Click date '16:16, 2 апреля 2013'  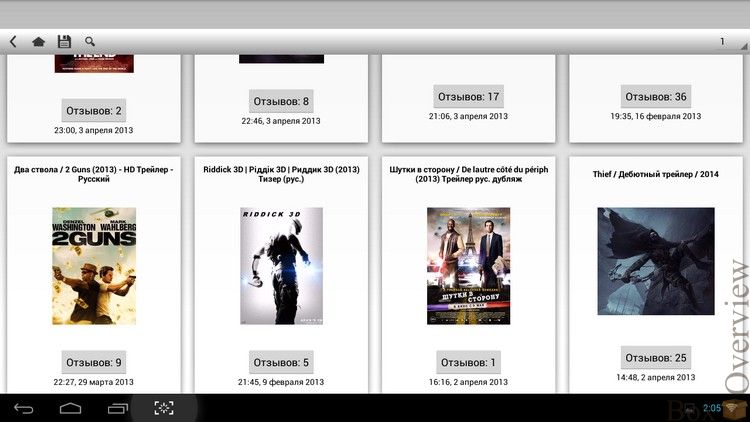coord(468,382)
